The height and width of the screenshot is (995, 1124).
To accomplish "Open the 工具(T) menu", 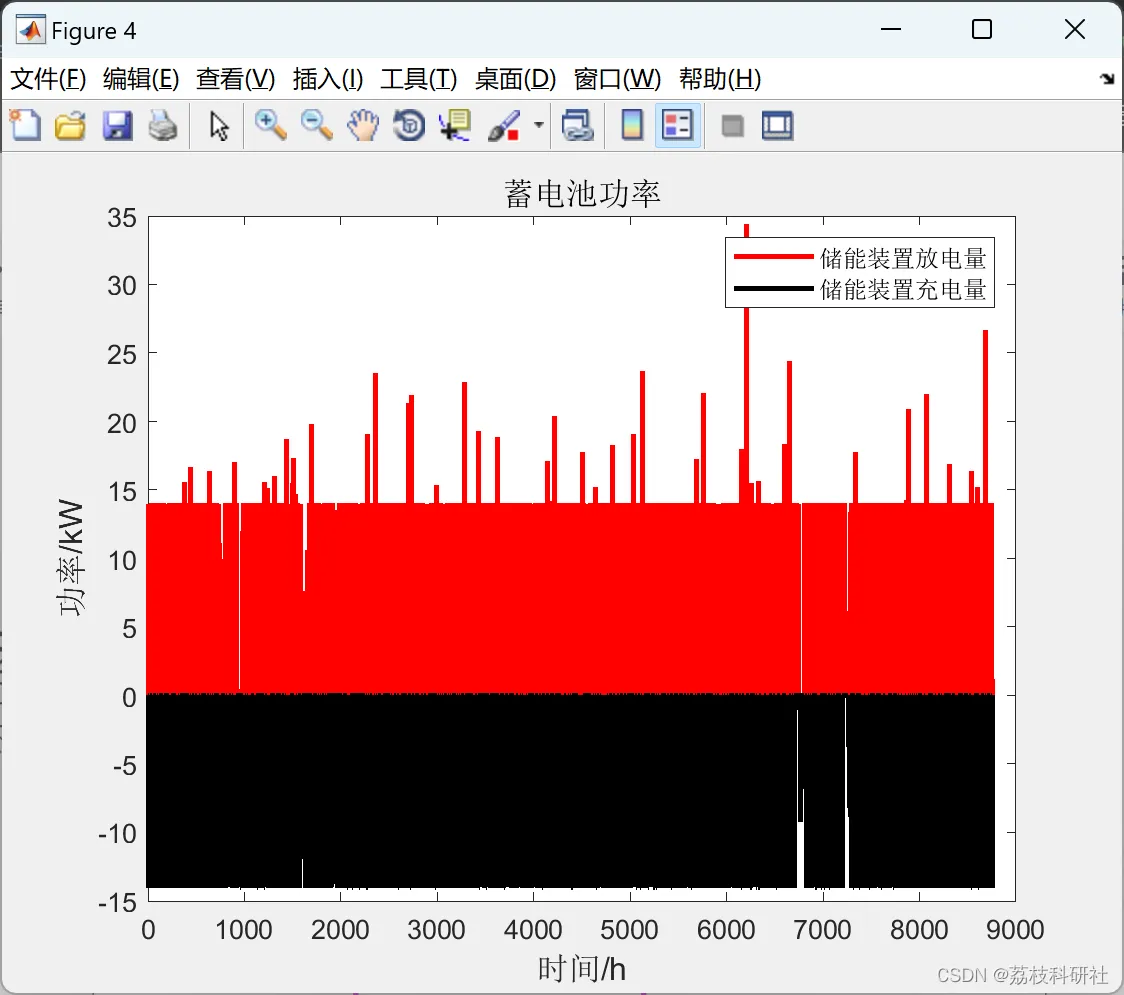I will click(x=419, y=79).
